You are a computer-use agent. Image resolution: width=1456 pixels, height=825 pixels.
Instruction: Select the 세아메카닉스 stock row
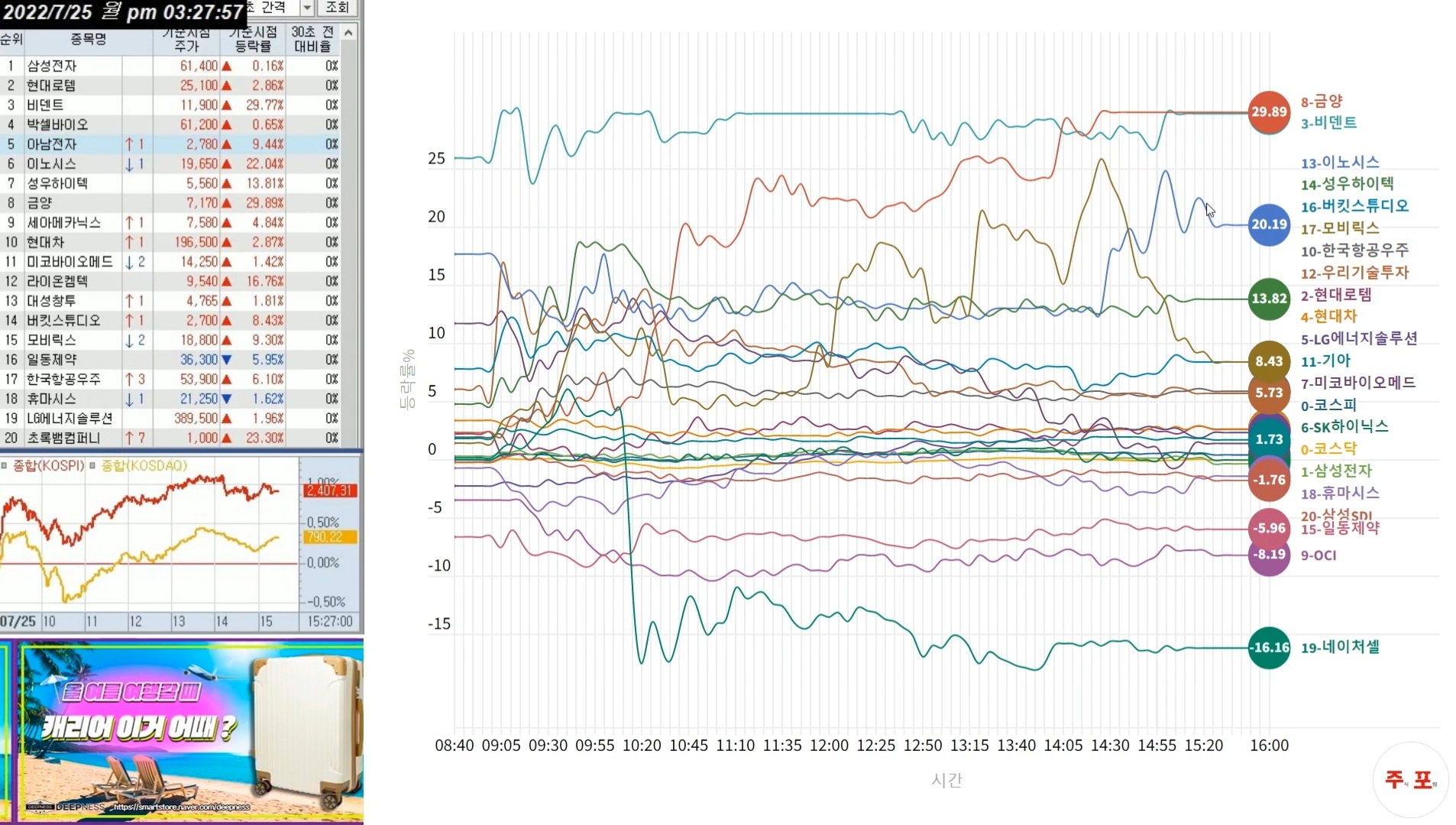[170, 222]
